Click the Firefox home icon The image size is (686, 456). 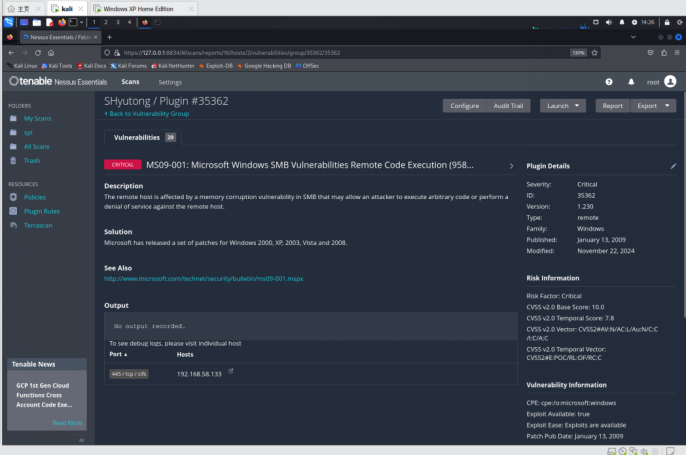point(51,53)
